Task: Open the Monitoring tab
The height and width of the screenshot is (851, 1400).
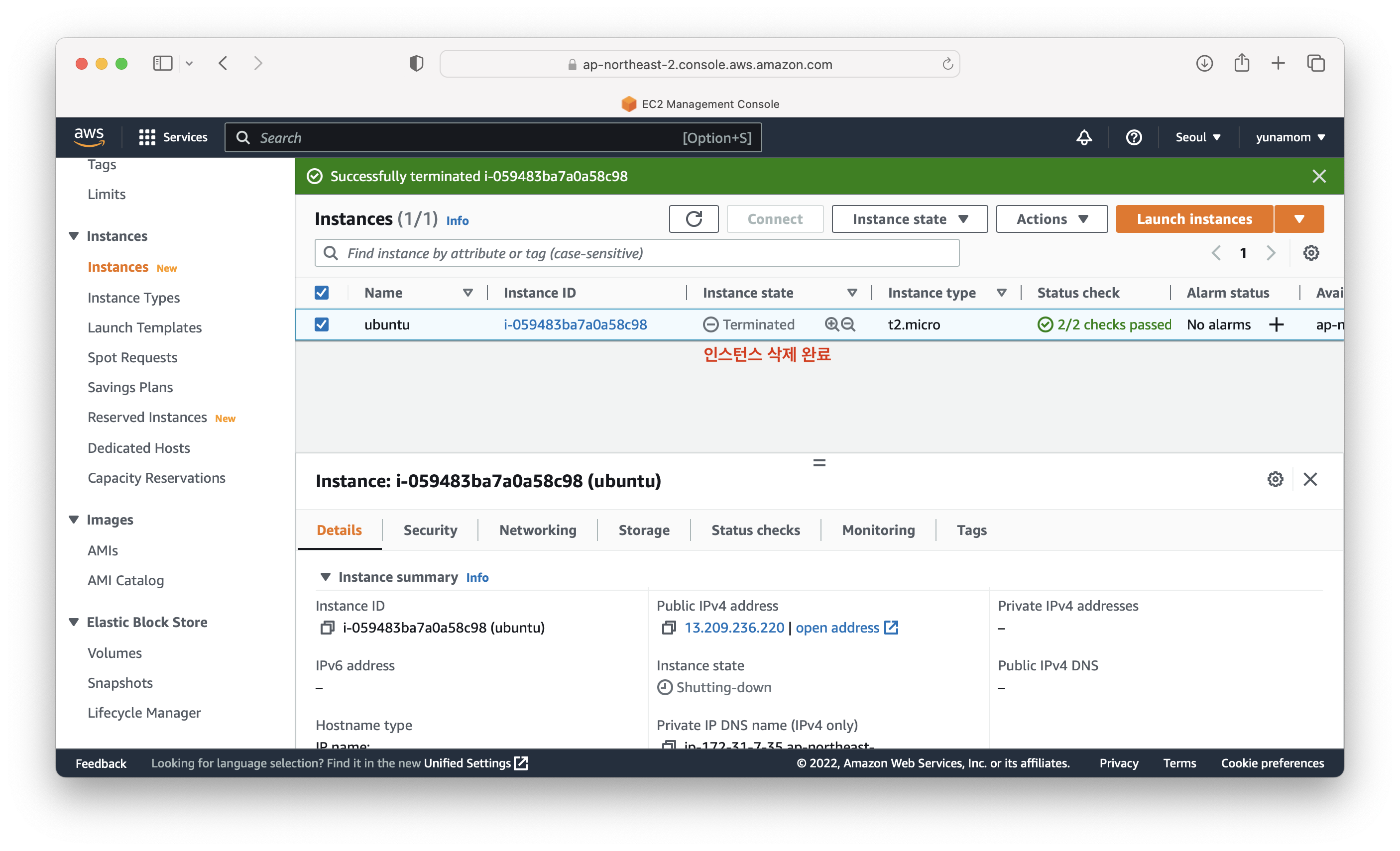Action: [x=878, y=530]
